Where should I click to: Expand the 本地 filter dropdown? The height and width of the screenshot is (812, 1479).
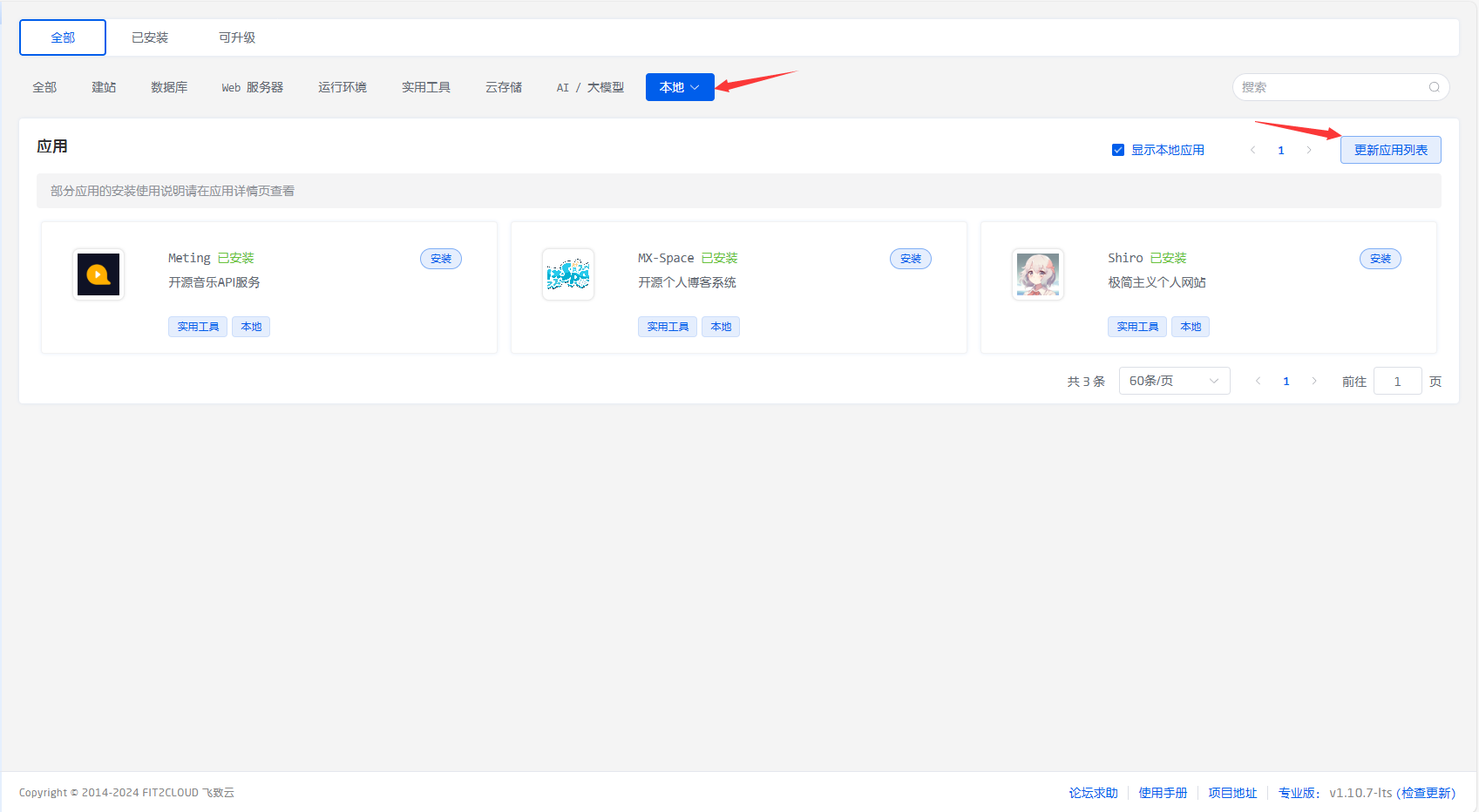(x=680, y=86)
